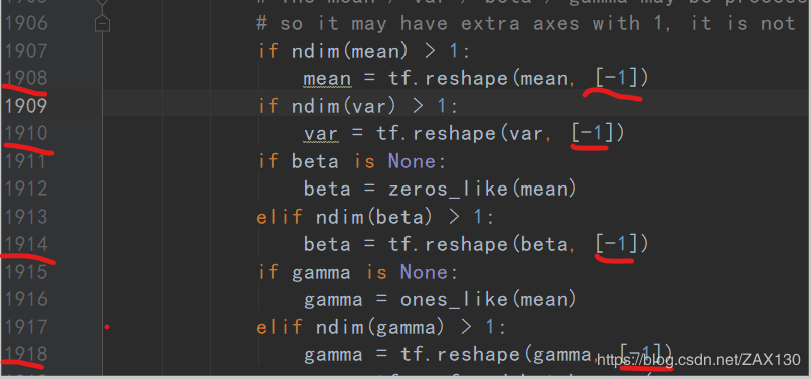The width and height of the screenshot is (811, 379).
Task: Click the underlined mean variable assignment
Action: [x=327, y=79]
